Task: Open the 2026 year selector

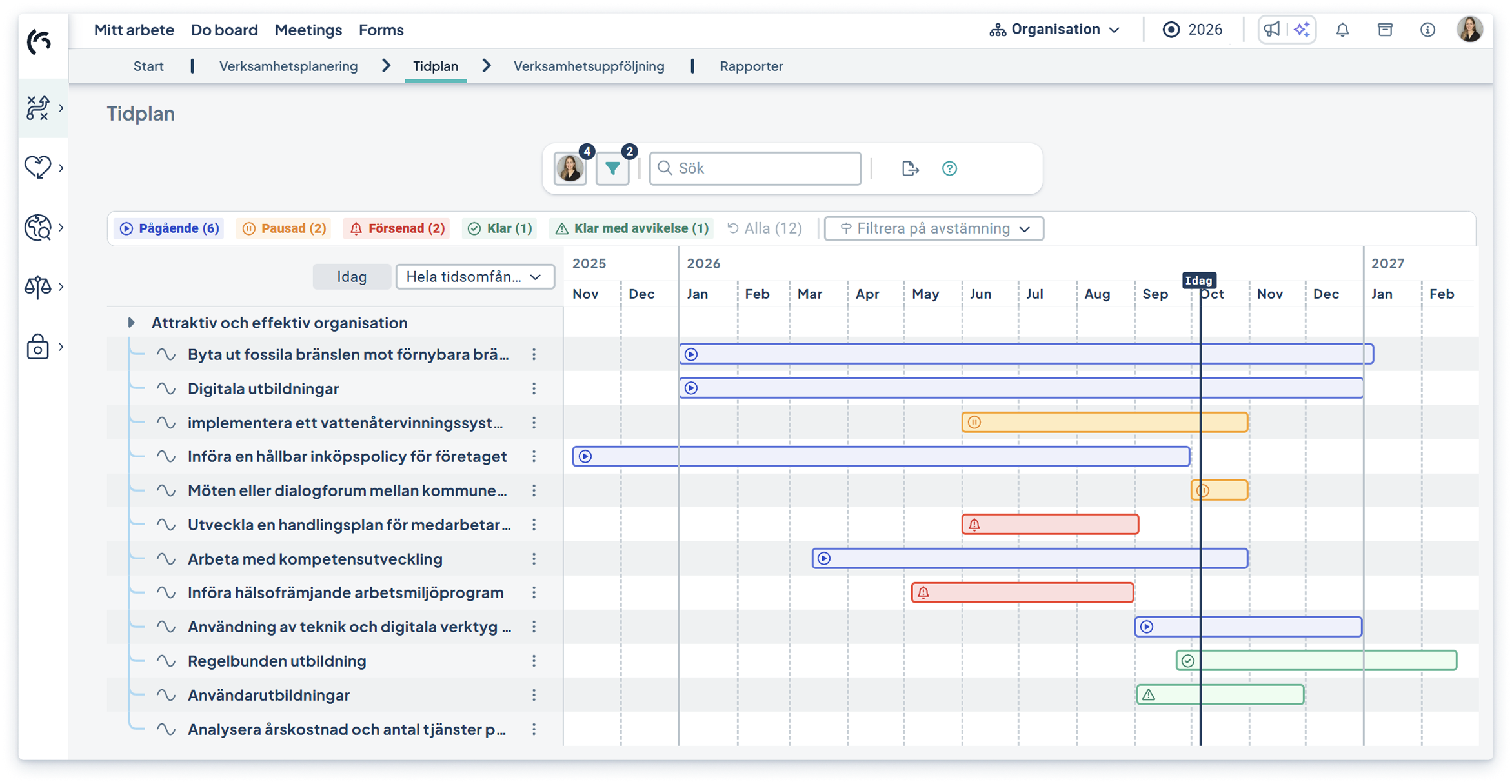Action: pos(1193,30)
